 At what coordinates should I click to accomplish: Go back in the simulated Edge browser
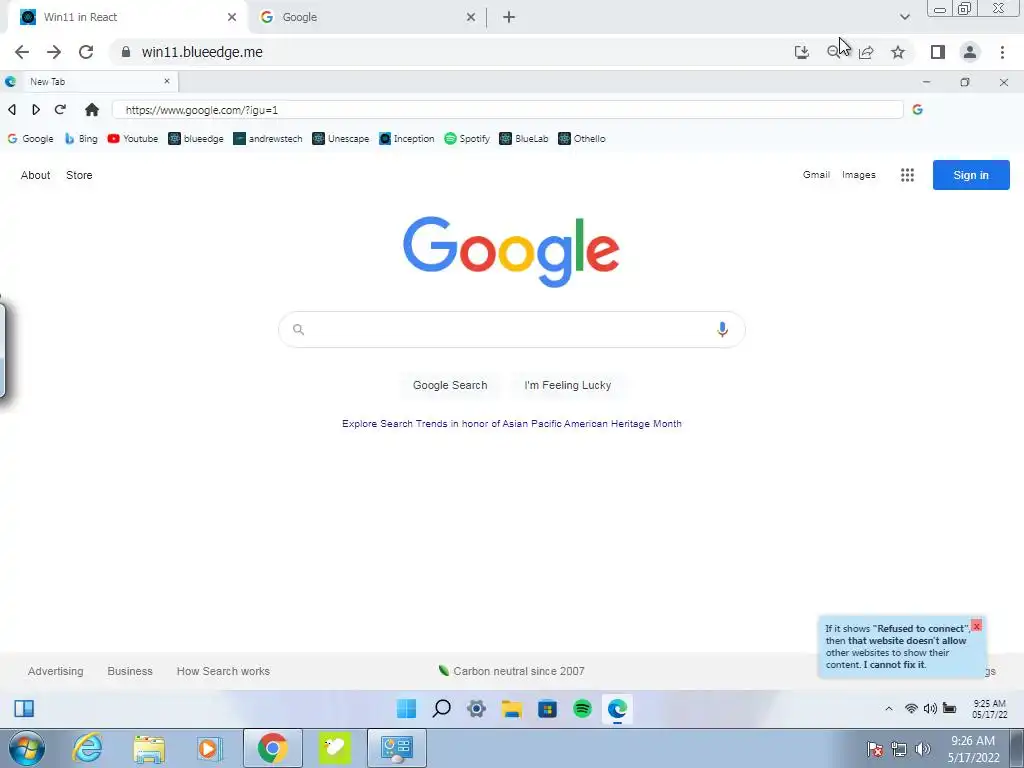point(12,110)
